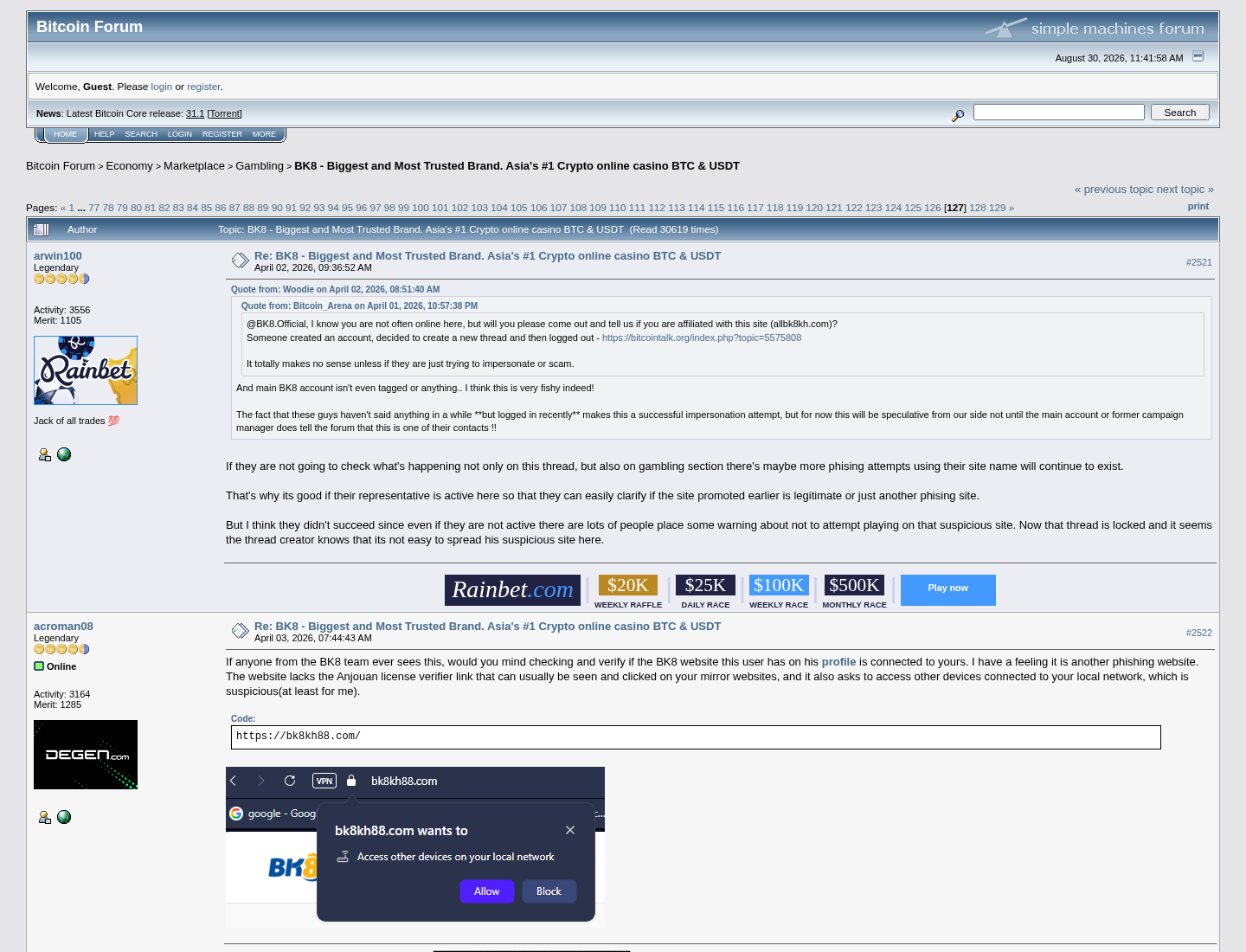Jump to page 129 of the topic
The image size is (1246, 952).
(x=998, y=208)
